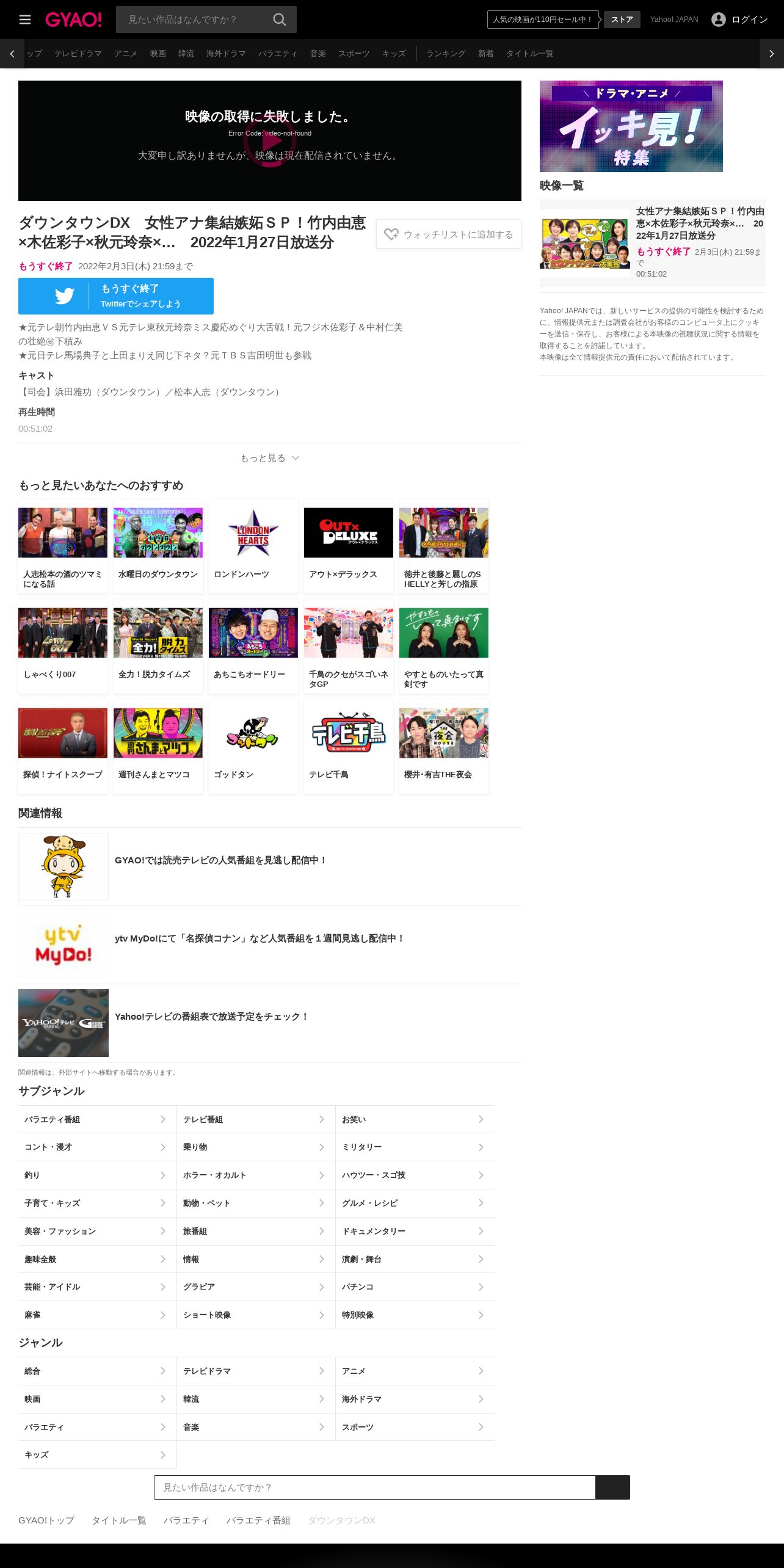Click the search magnifier icon
Screen dimensions: 784x1568
280,20
